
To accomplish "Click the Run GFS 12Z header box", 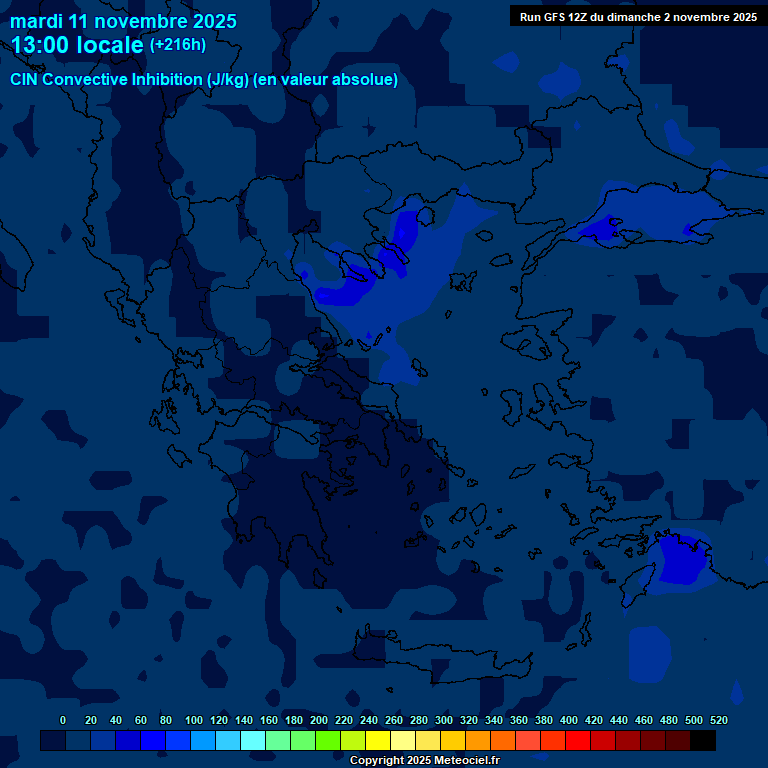I will (638, 17).
